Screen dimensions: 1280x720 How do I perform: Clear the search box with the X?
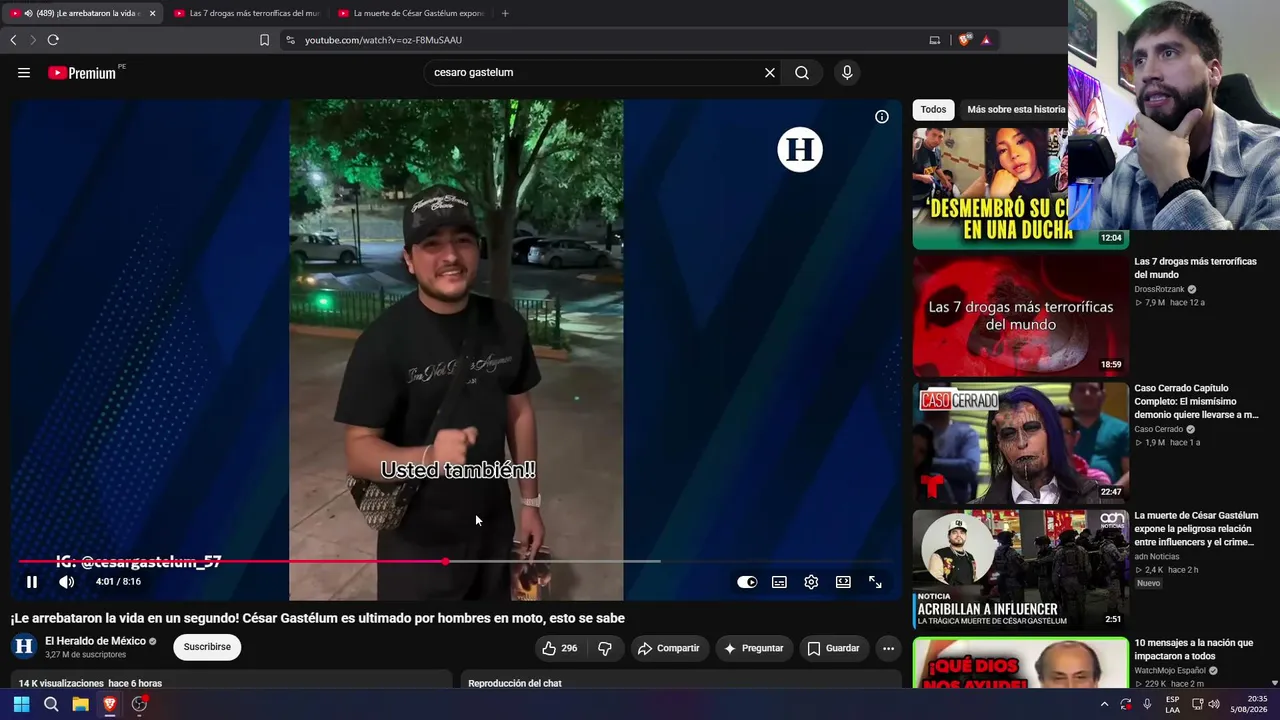[x=770, y=73]
